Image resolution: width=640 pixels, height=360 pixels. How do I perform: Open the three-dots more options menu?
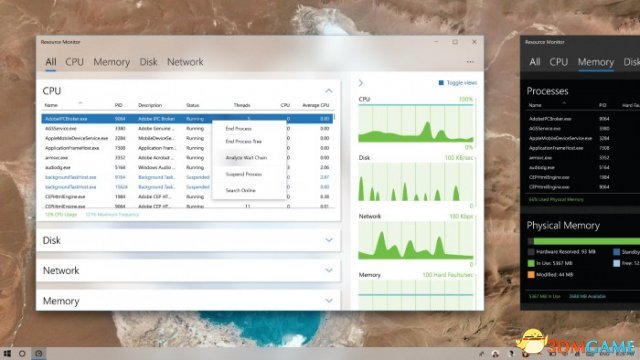point(470,62)
